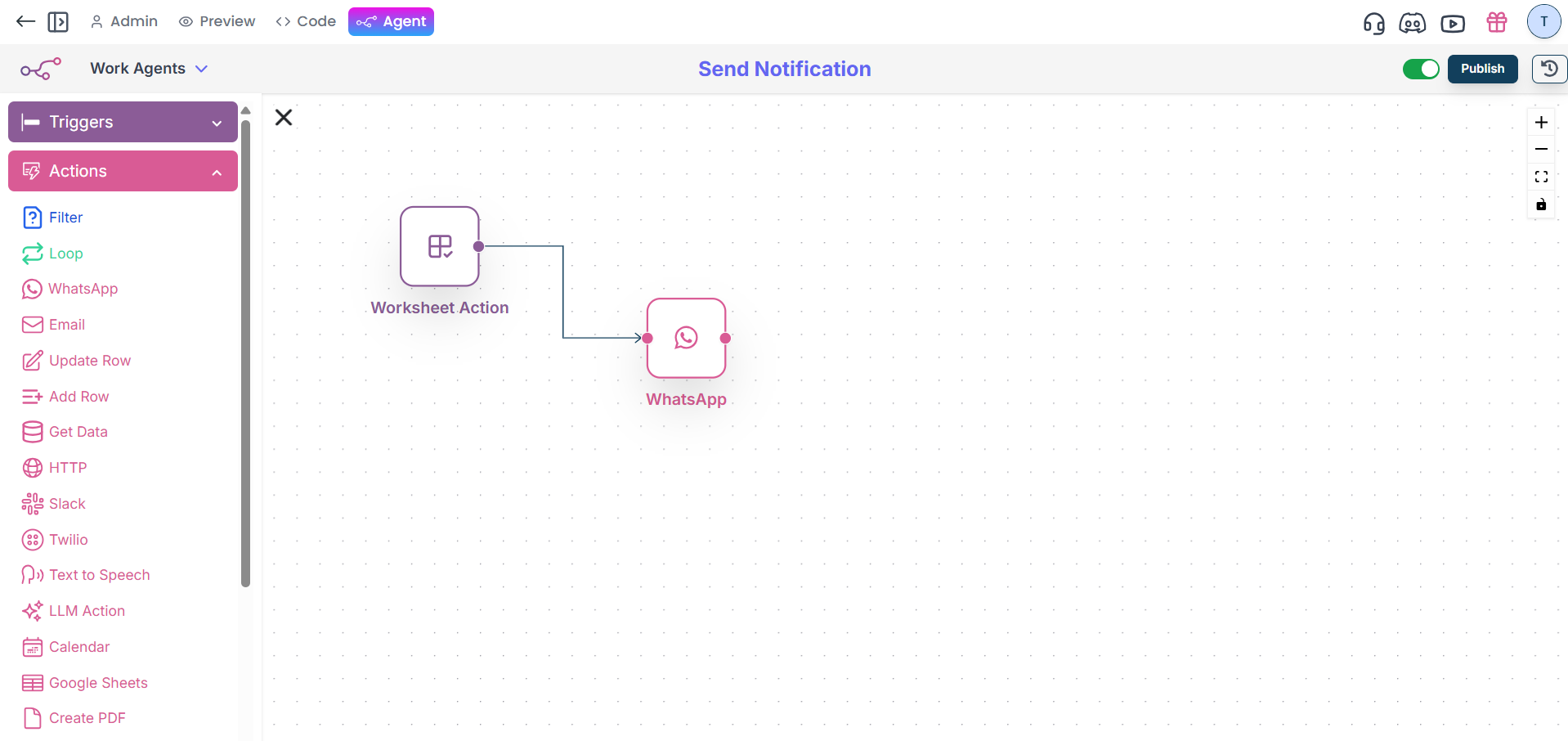Open the Discord community icon
The image size is (1568, 741).
tap(1412, 23)
